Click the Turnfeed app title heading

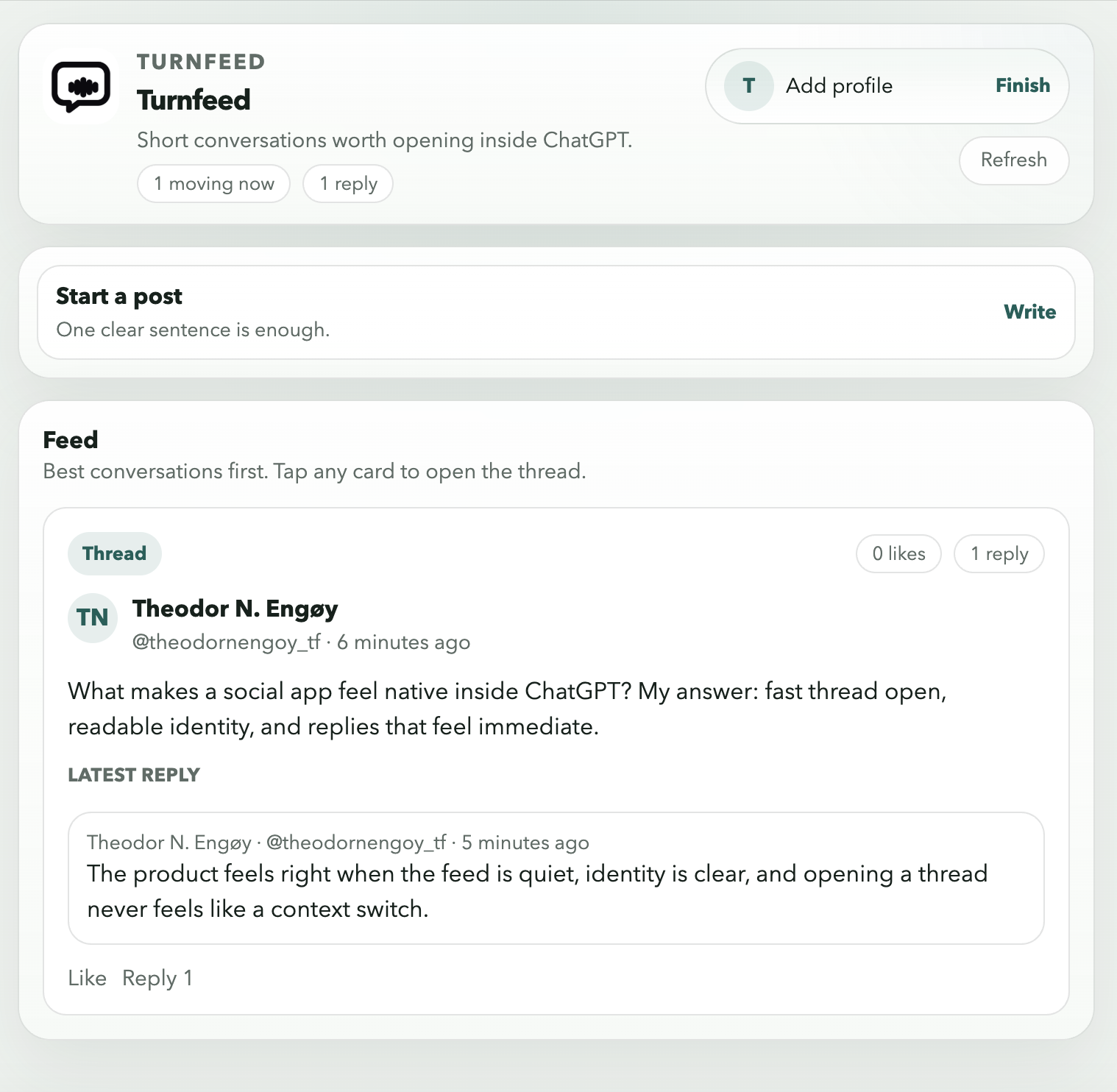pyautogui.click(x=194, y=100)
